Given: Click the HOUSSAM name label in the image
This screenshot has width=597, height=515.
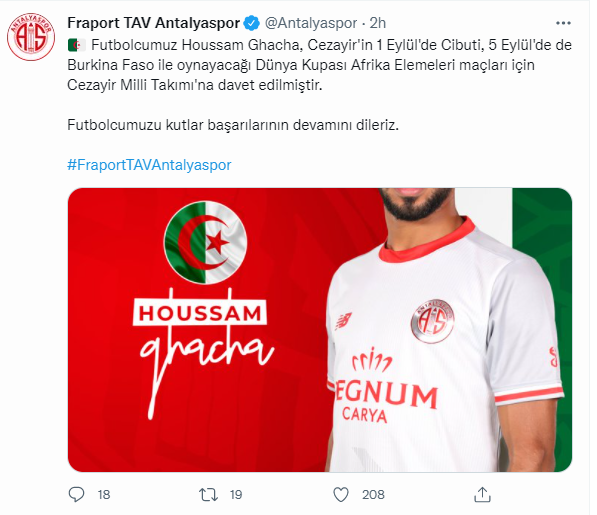Looking at the screenshot, I should (200, 313).
